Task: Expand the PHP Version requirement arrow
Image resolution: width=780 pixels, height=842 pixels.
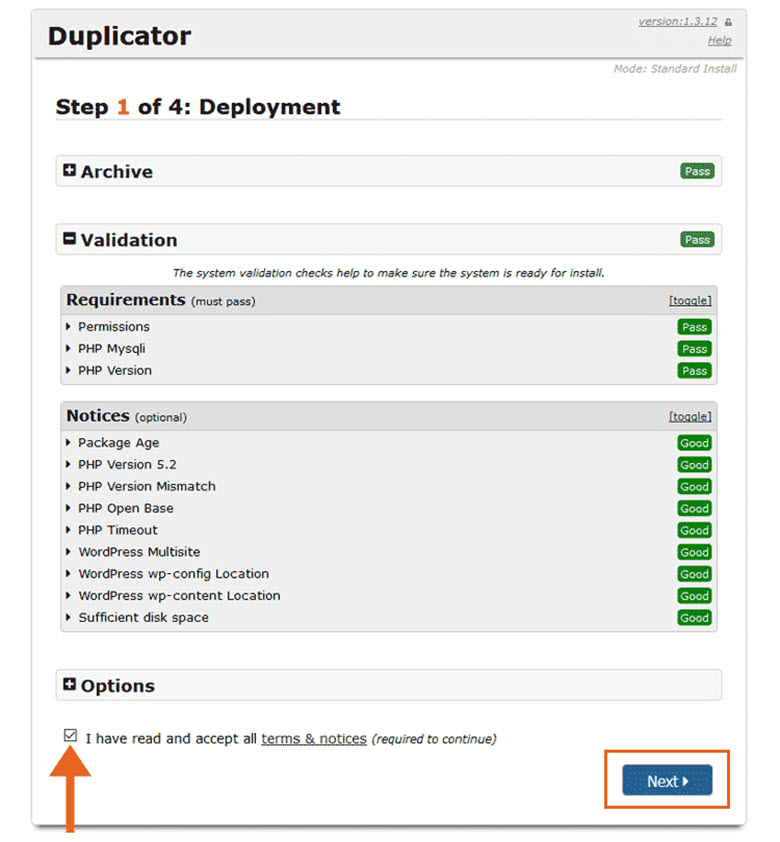Action: click(68, 371)
